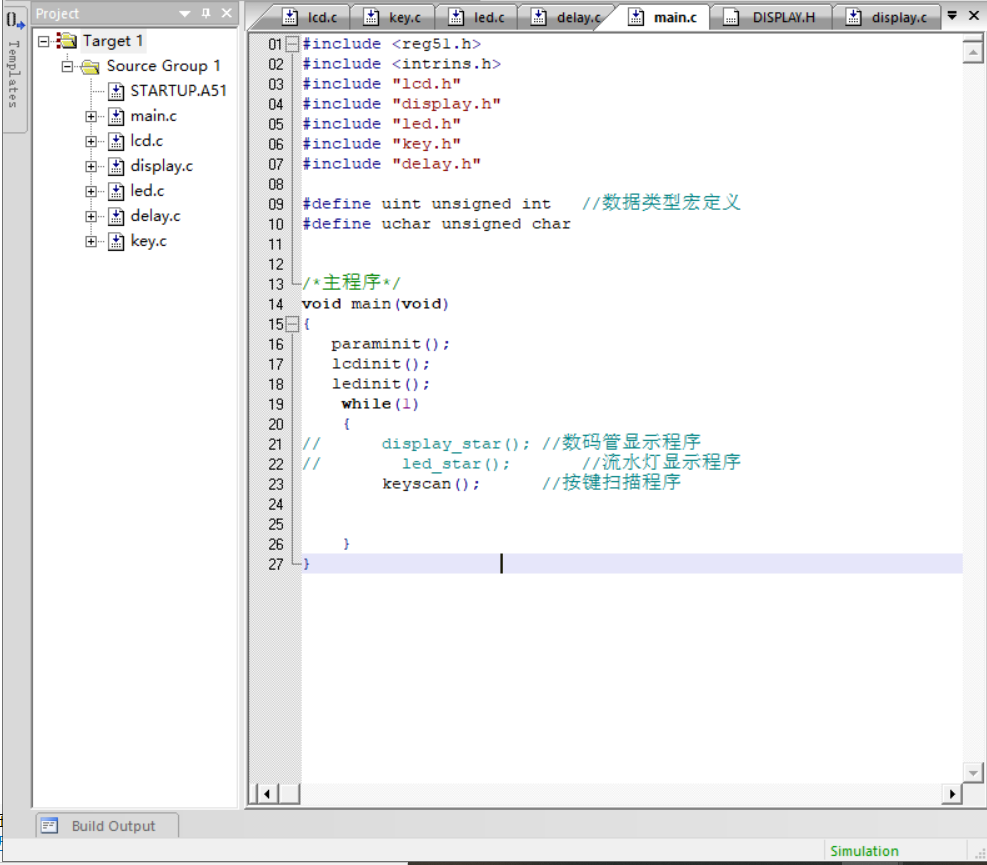Select Target 1 in the project tree
The height and width of the screenshot is (865, 987).
coord(113,42)
